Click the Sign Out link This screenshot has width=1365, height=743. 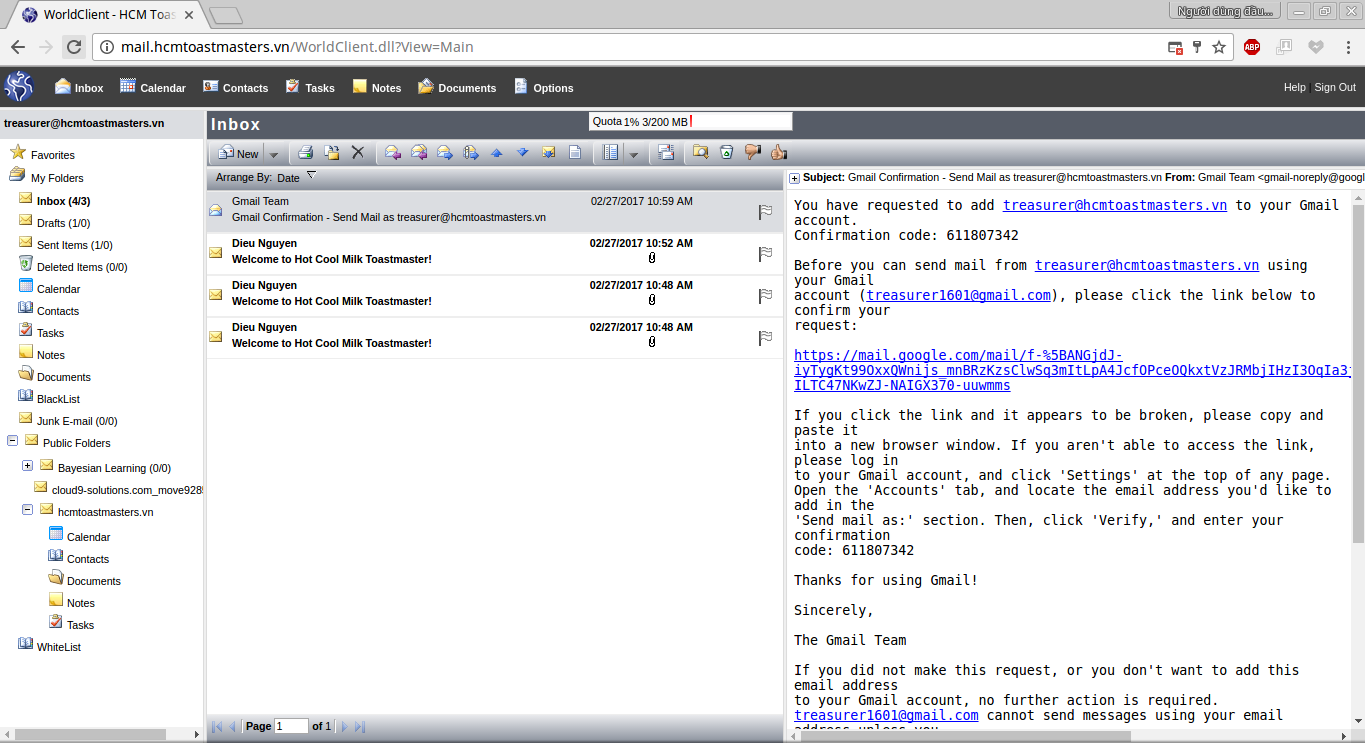click(1335, 87)
